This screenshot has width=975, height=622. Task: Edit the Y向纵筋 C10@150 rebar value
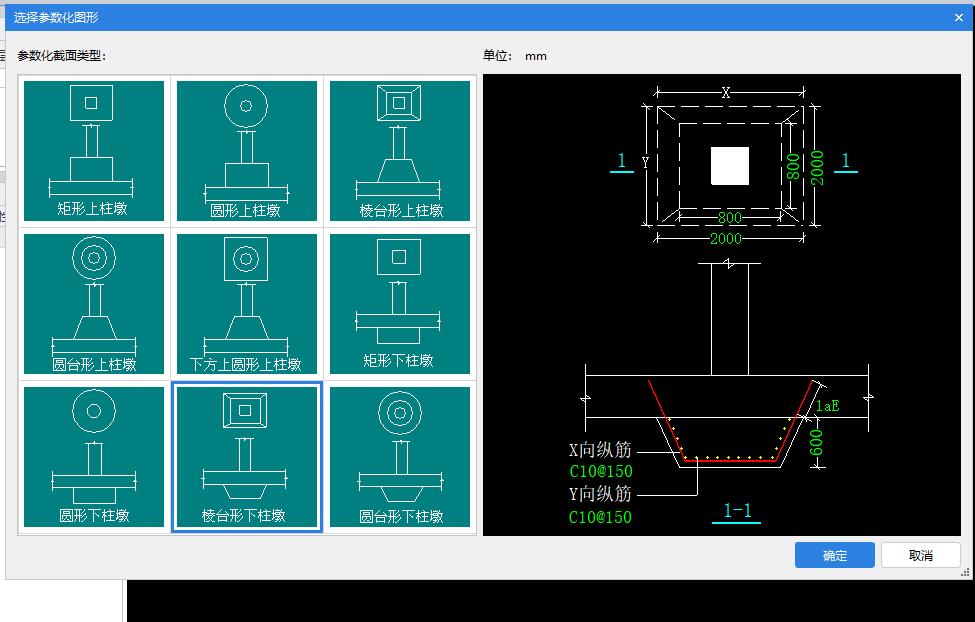[x=600, y=517]
